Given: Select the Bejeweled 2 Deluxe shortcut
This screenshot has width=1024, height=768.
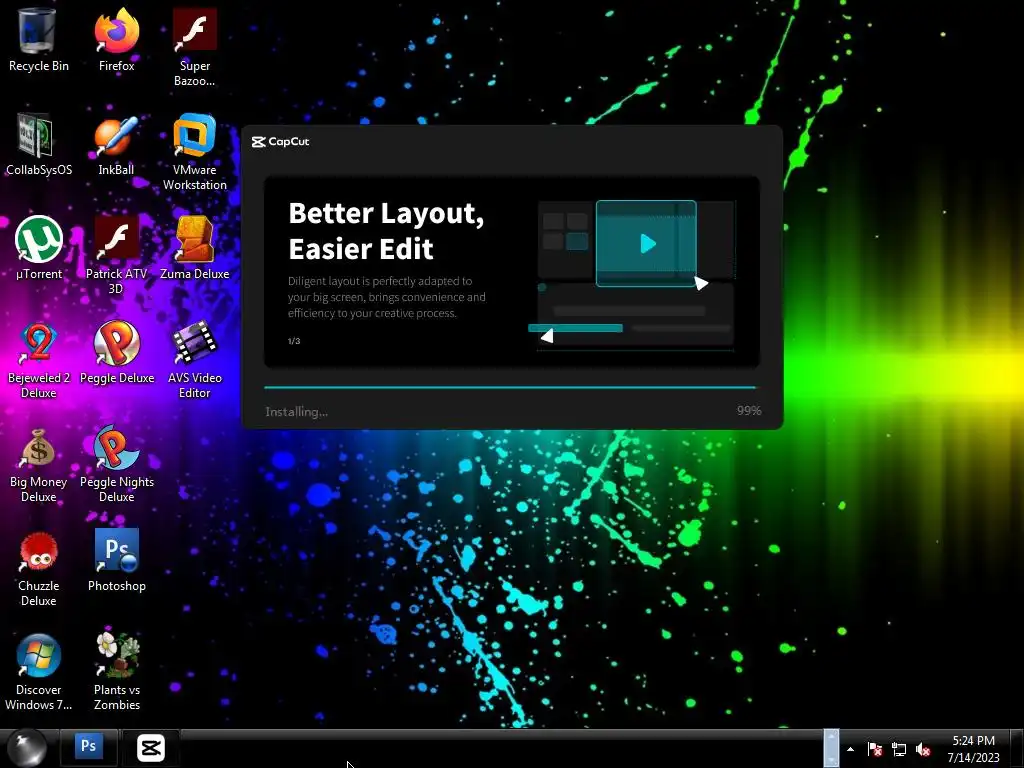Looking at the screenshot, I should (x=39, y=360).
